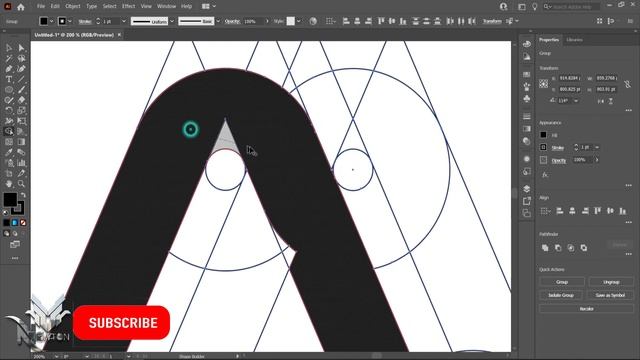Screen dimensions: 640x360
Task: Click Exclude in Pathfinder section
Action: (584, 248)
